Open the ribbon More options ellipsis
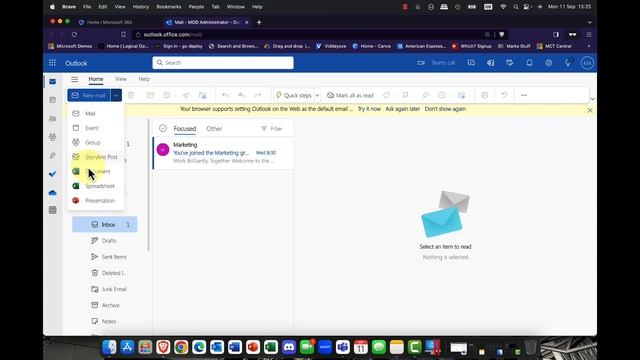Screen dimensions: 640x360 (524, 95)
